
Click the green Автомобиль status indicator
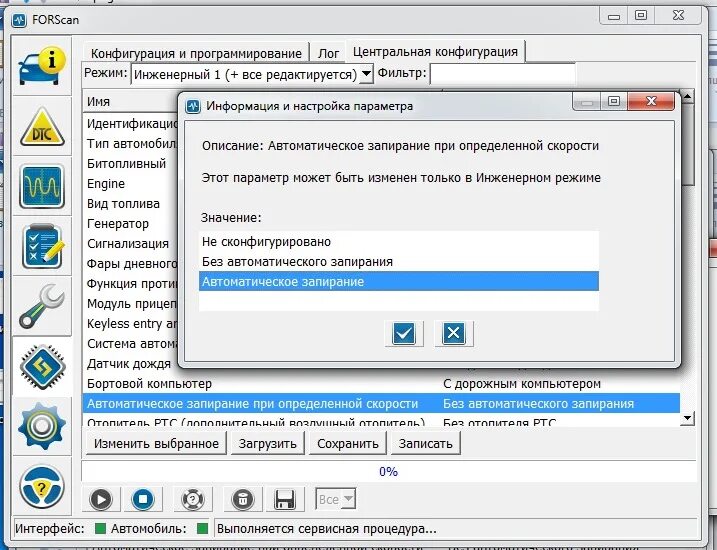pos(202,529)
